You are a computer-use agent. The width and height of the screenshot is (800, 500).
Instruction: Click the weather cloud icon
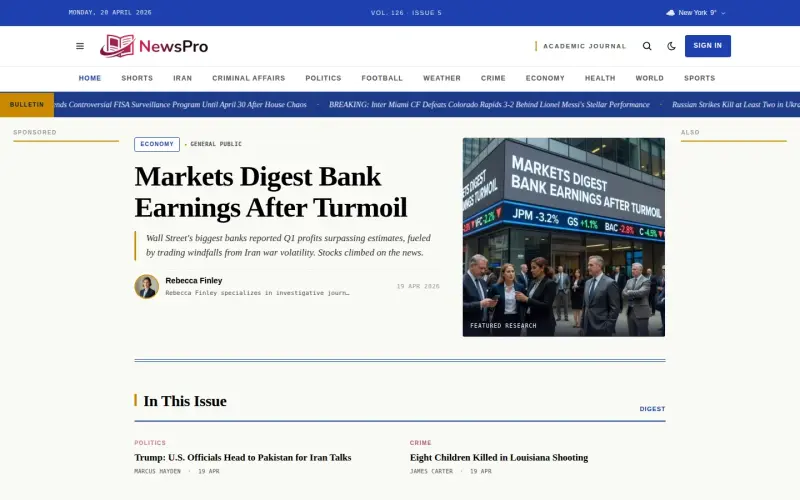click(670, 13)
